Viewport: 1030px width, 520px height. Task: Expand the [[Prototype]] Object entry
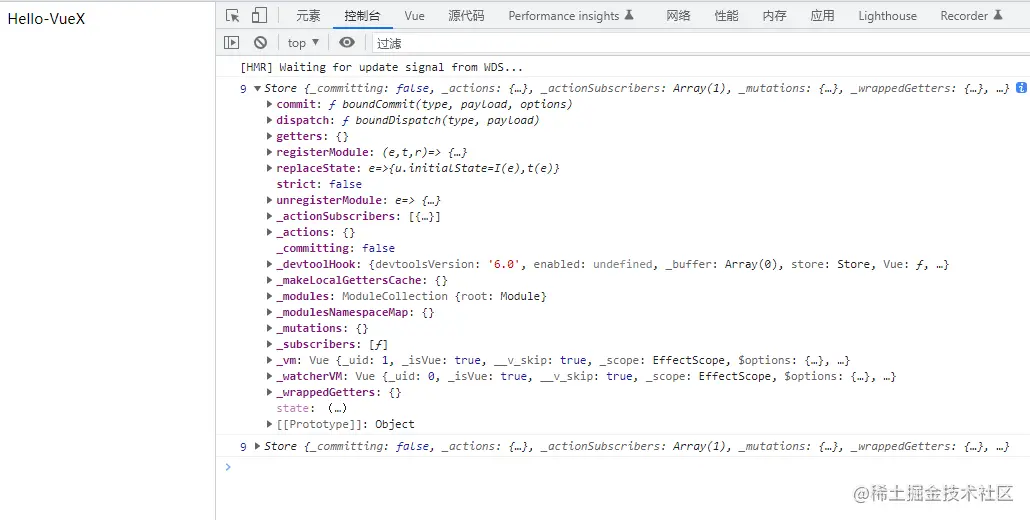coord(269,424)
